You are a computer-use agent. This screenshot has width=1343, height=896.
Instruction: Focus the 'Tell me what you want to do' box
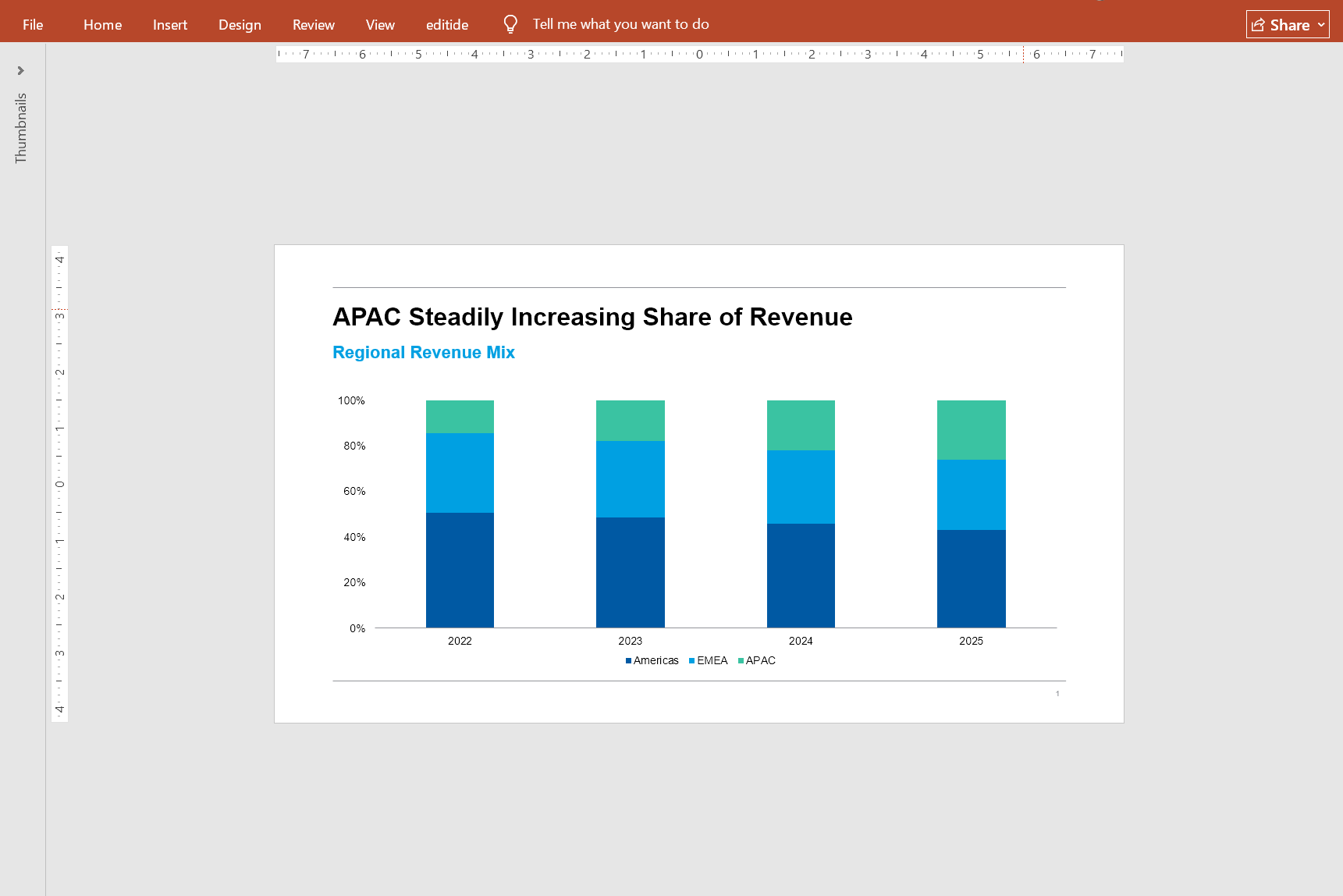[620, 24]
